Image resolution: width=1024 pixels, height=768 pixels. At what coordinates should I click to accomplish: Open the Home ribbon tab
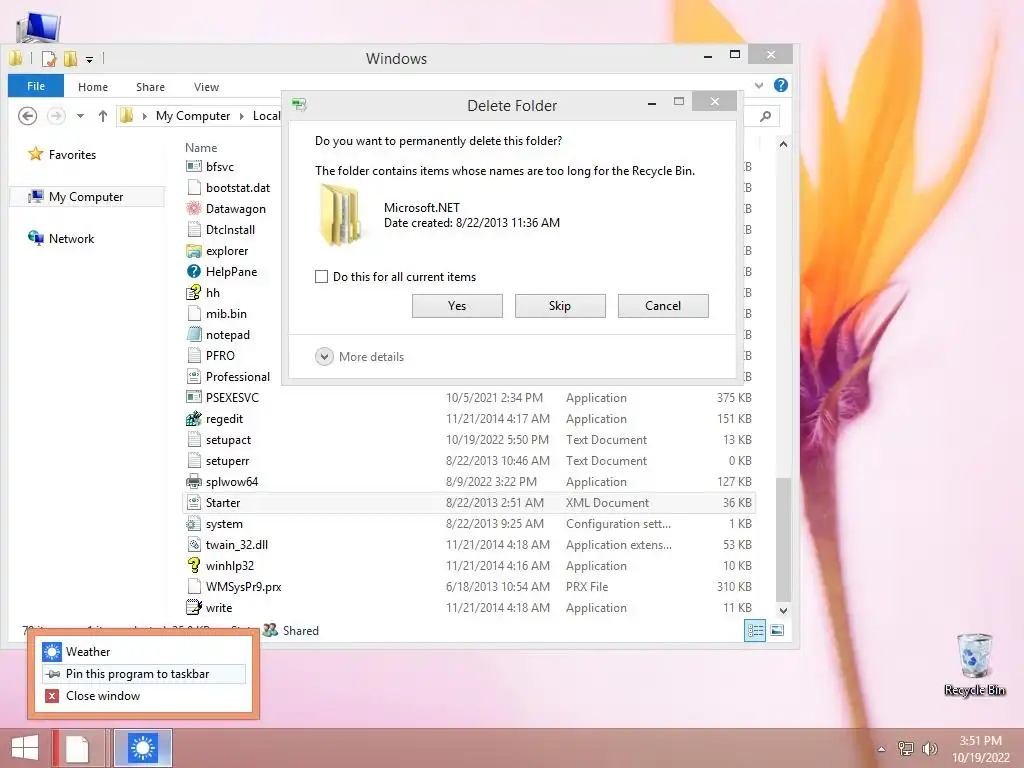pos(93,87)
